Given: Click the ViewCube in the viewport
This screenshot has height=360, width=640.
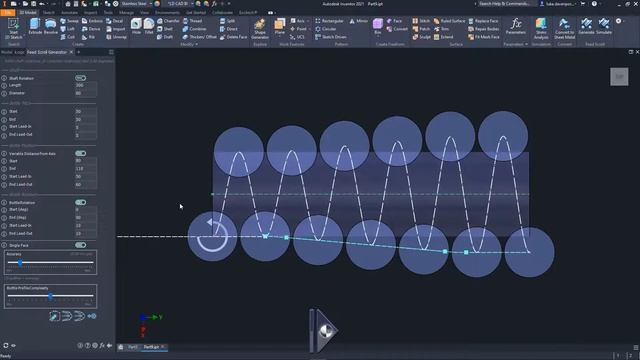Looking at the screenshot, I should pyautogui.click(x=619, y=77).
